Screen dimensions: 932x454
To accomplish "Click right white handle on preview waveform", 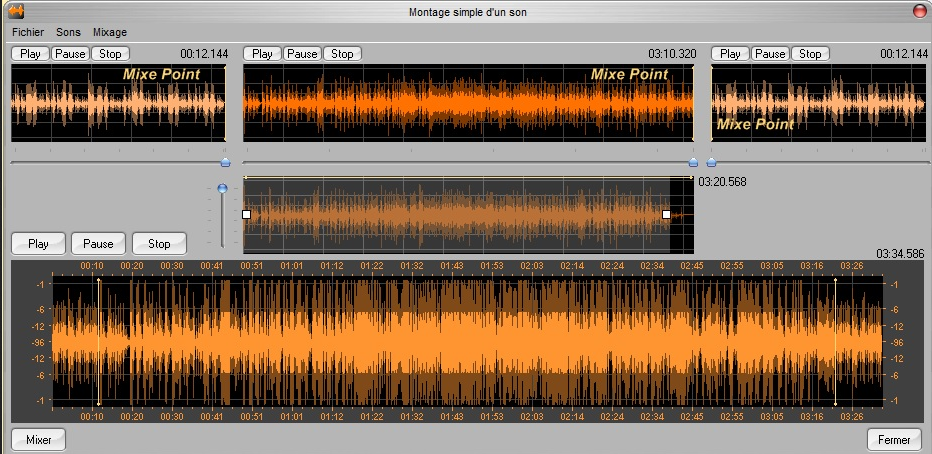I will pyautogui.click(x=666, y=215).
